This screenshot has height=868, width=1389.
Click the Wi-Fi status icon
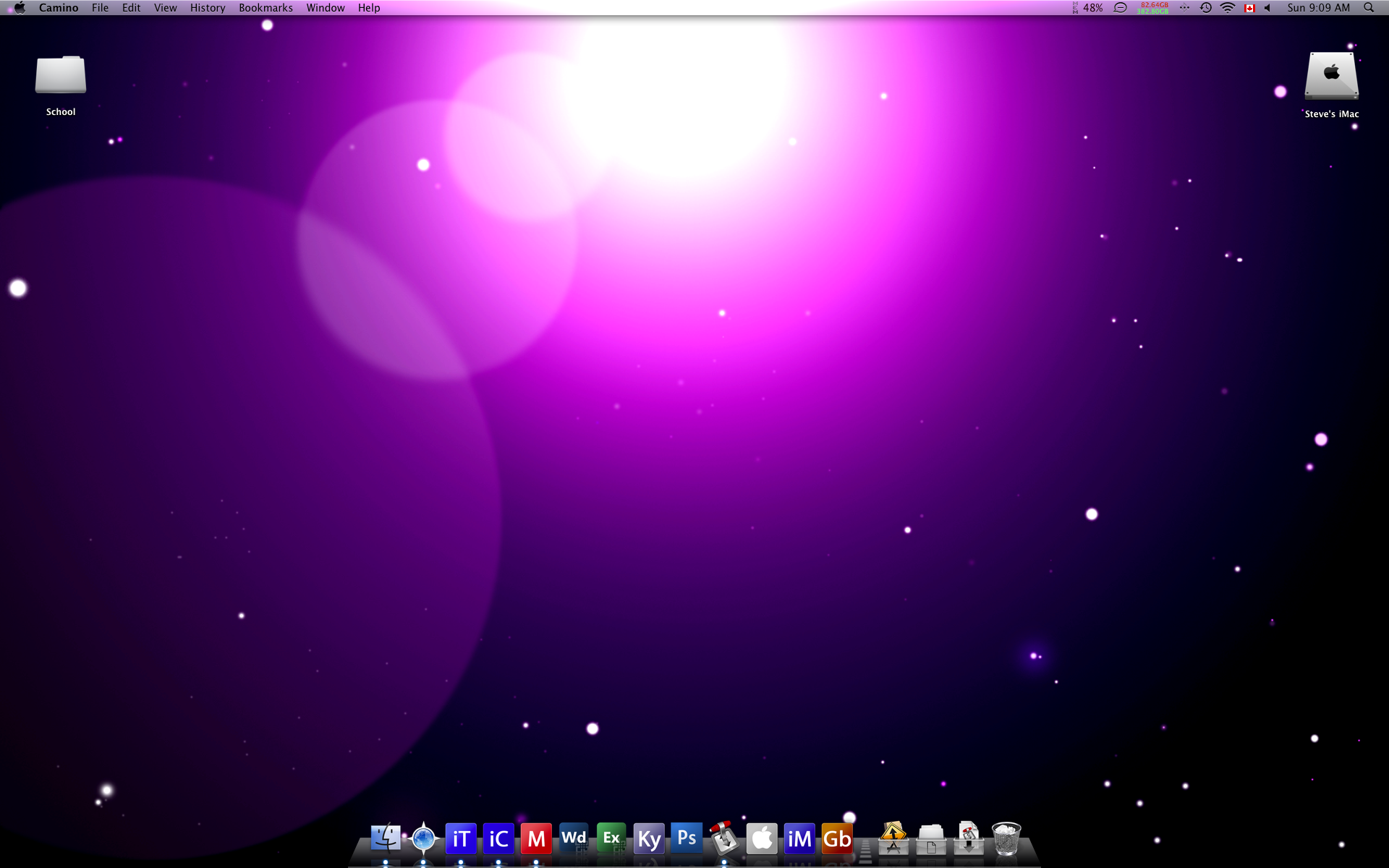coord(1228,8)
